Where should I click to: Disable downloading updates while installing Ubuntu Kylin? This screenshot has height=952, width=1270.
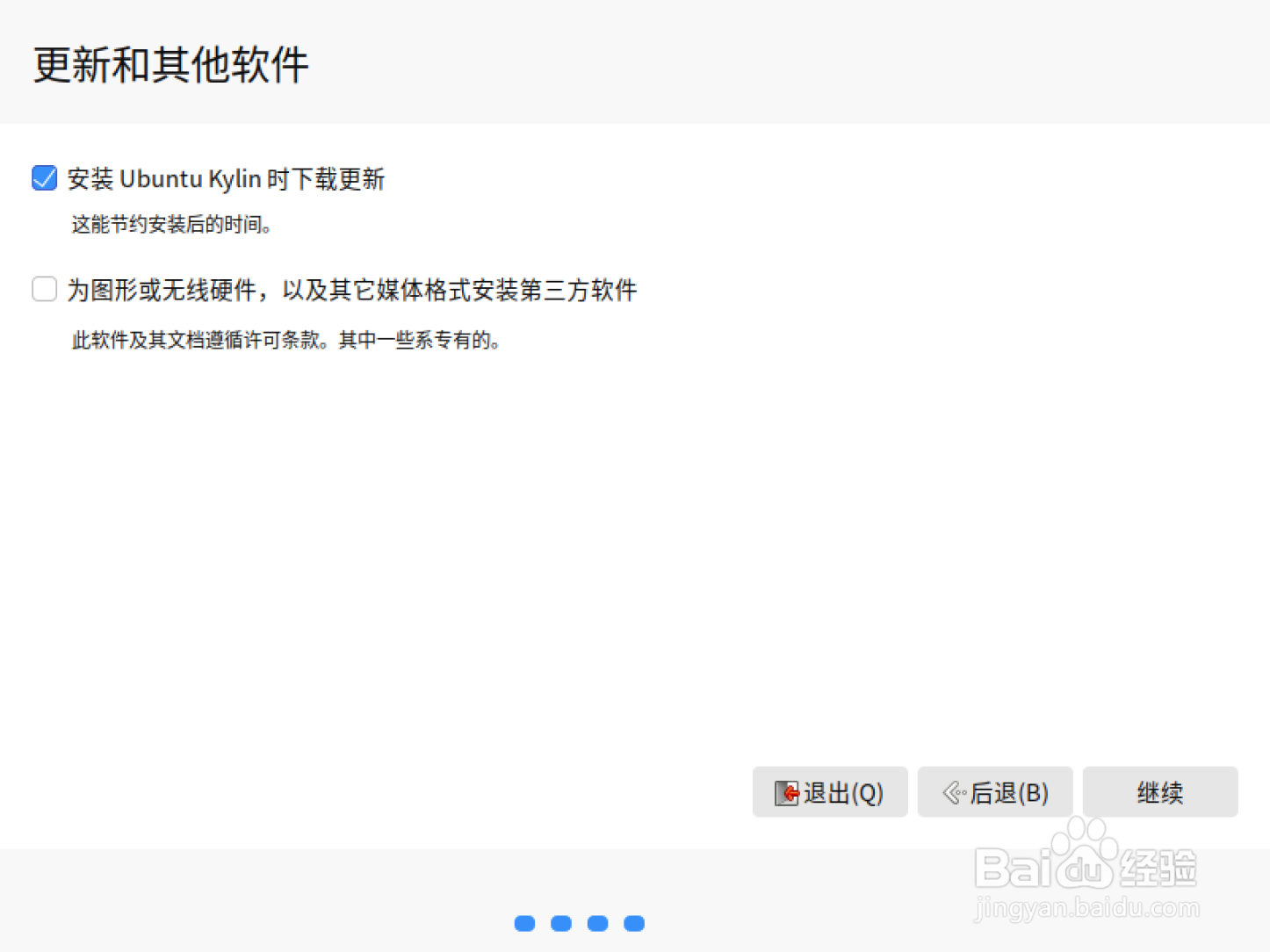[x=44, y=177]
